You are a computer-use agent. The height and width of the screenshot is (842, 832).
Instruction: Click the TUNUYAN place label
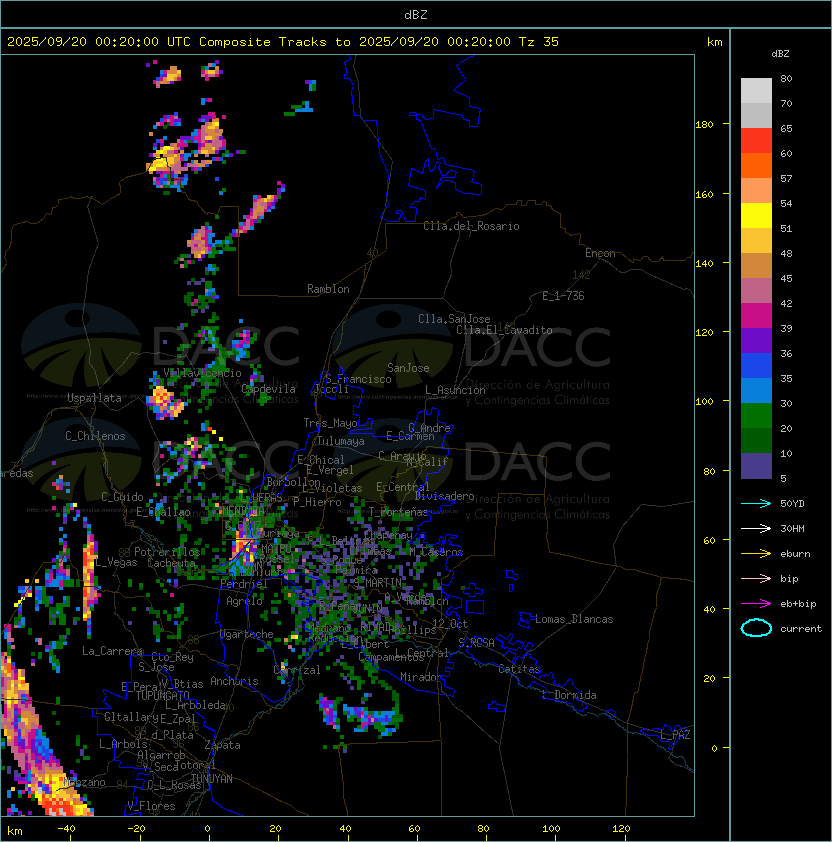(x=212, y=779)
